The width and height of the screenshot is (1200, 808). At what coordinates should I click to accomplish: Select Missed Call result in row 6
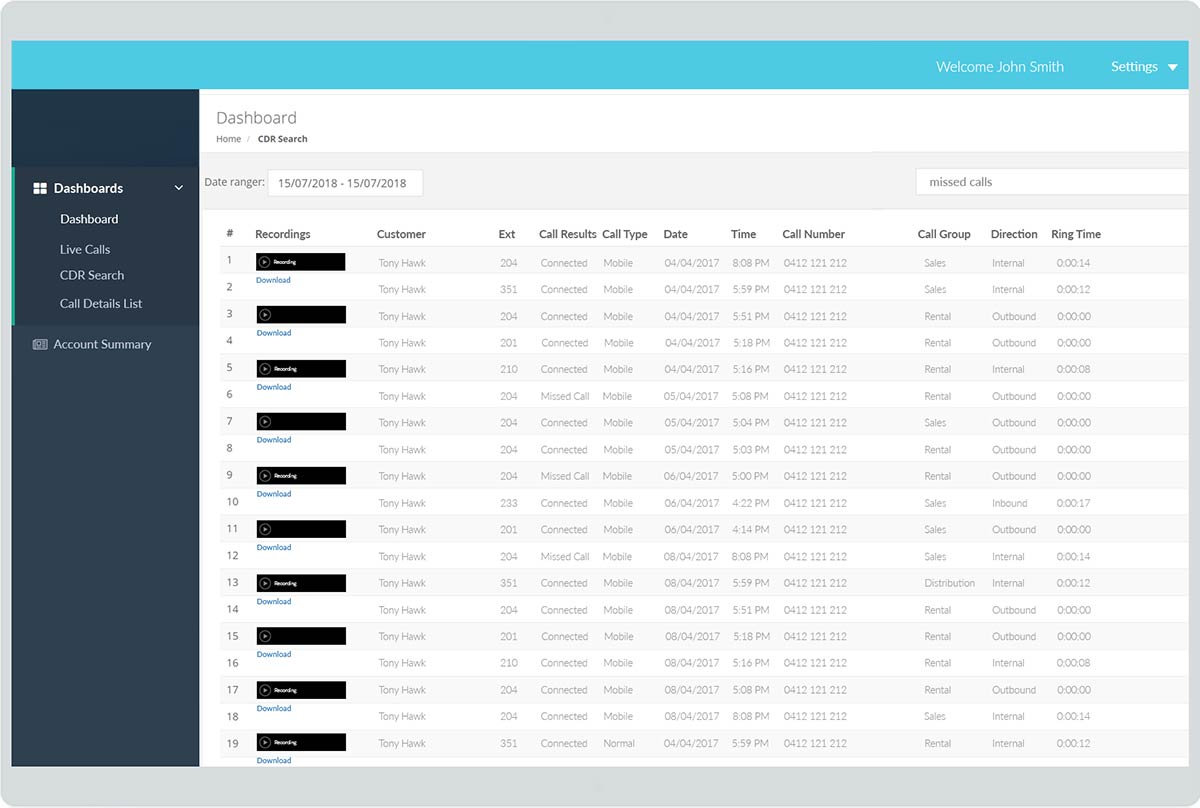click(x=565, y=396)
